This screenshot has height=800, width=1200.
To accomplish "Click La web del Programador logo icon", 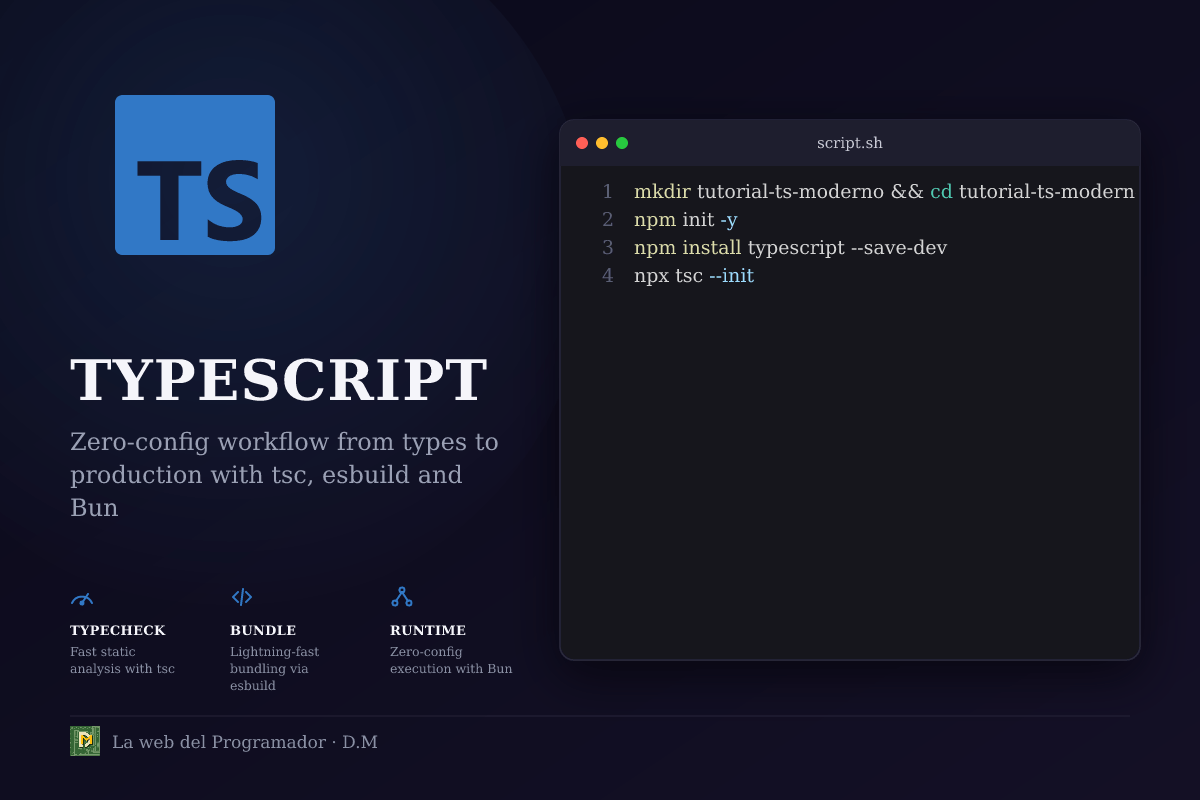I will coord(85,741).
